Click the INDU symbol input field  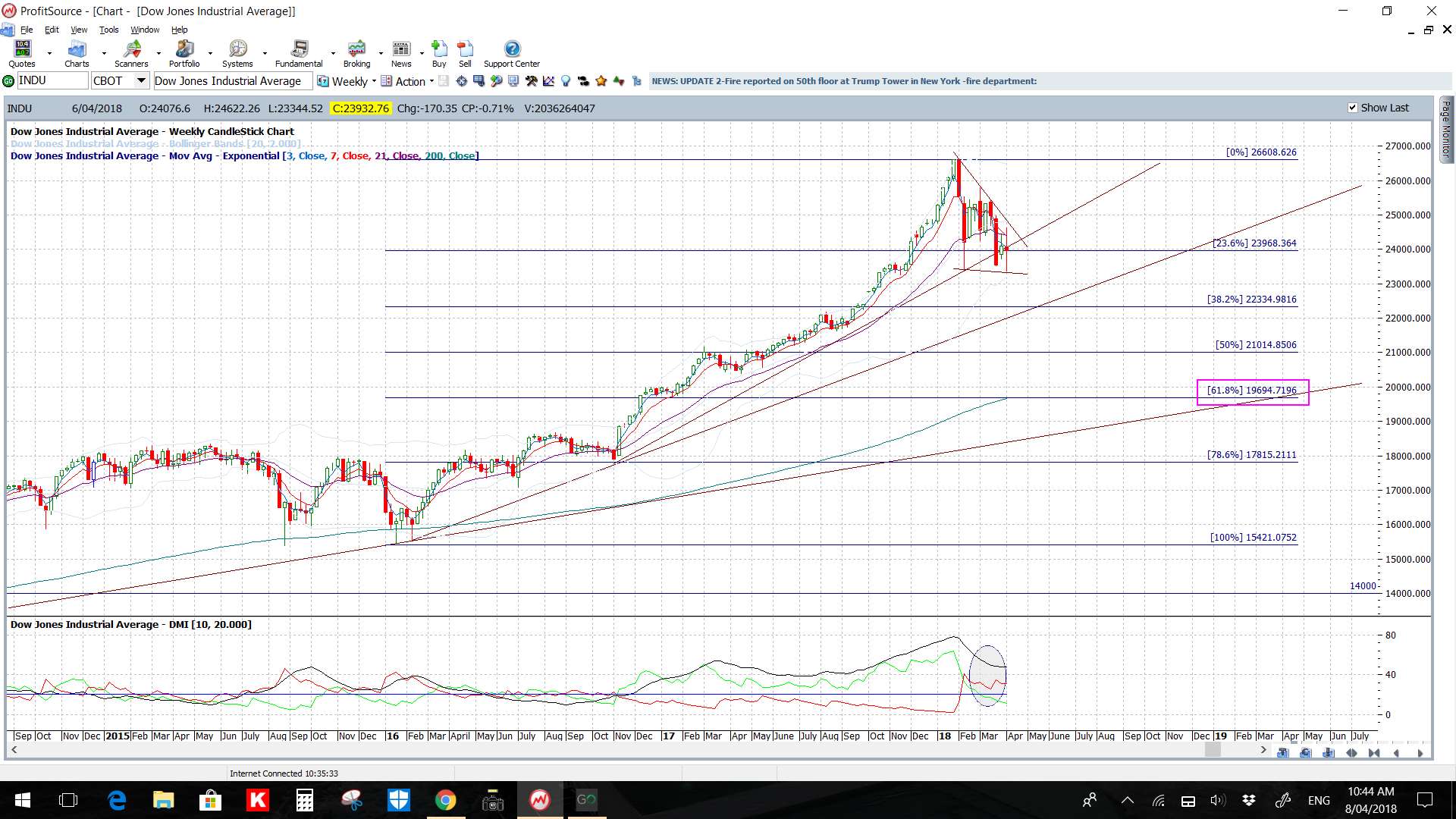pyautogui.click(x=52, y=80)
